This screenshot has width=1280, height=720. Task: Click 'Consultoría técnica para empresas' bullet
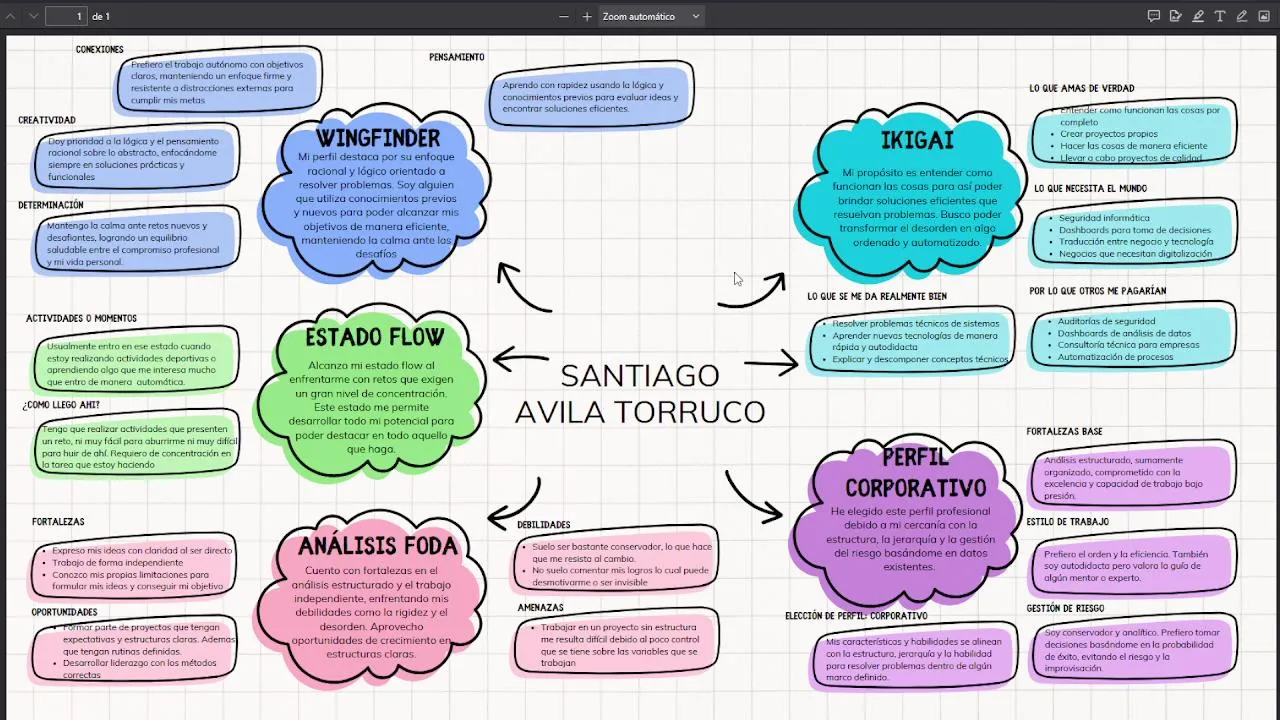point(1128,345)
